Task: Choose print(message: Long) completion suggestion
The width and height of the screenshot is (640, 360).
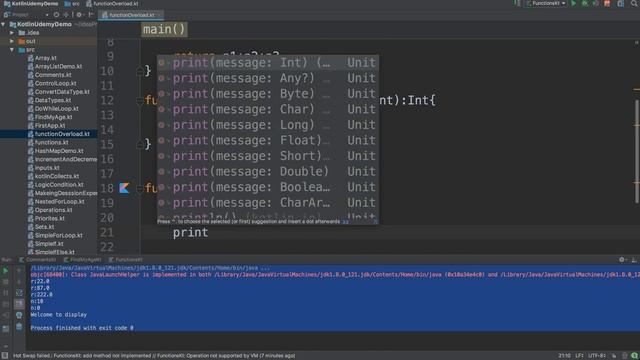Action: (268, 125)
